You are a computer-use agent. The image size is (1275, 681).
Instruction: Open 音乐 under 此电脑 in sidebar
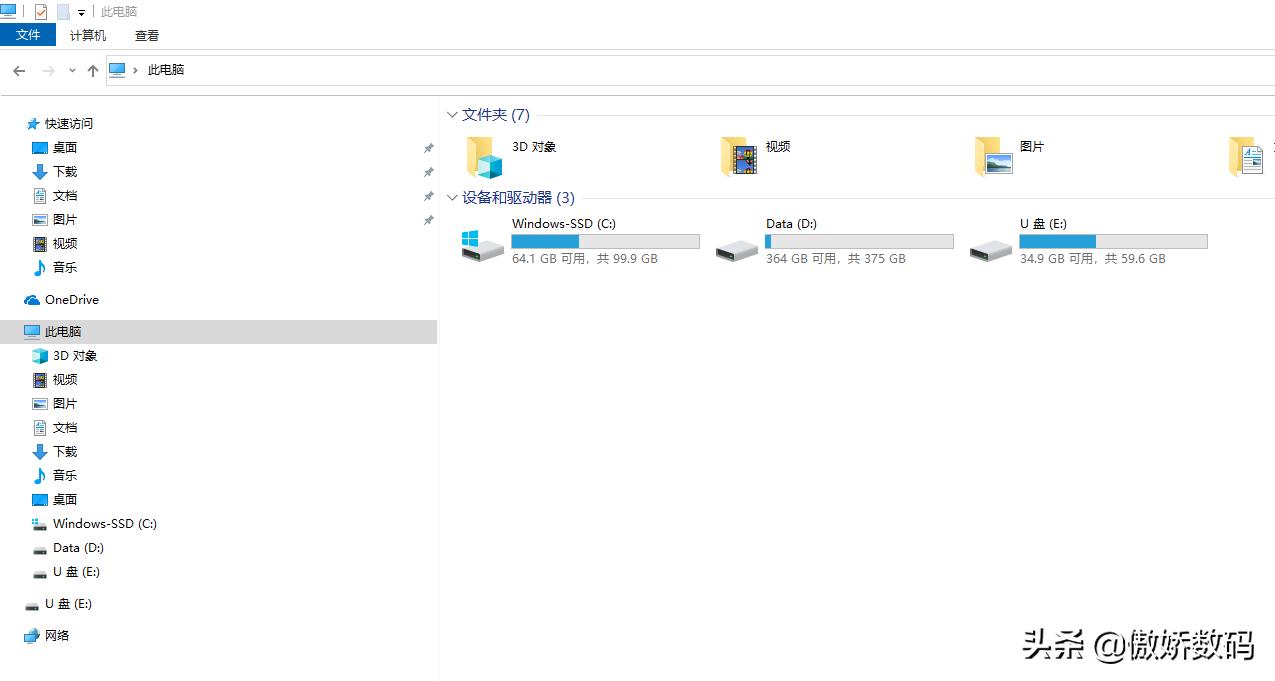tap(65, 476)
